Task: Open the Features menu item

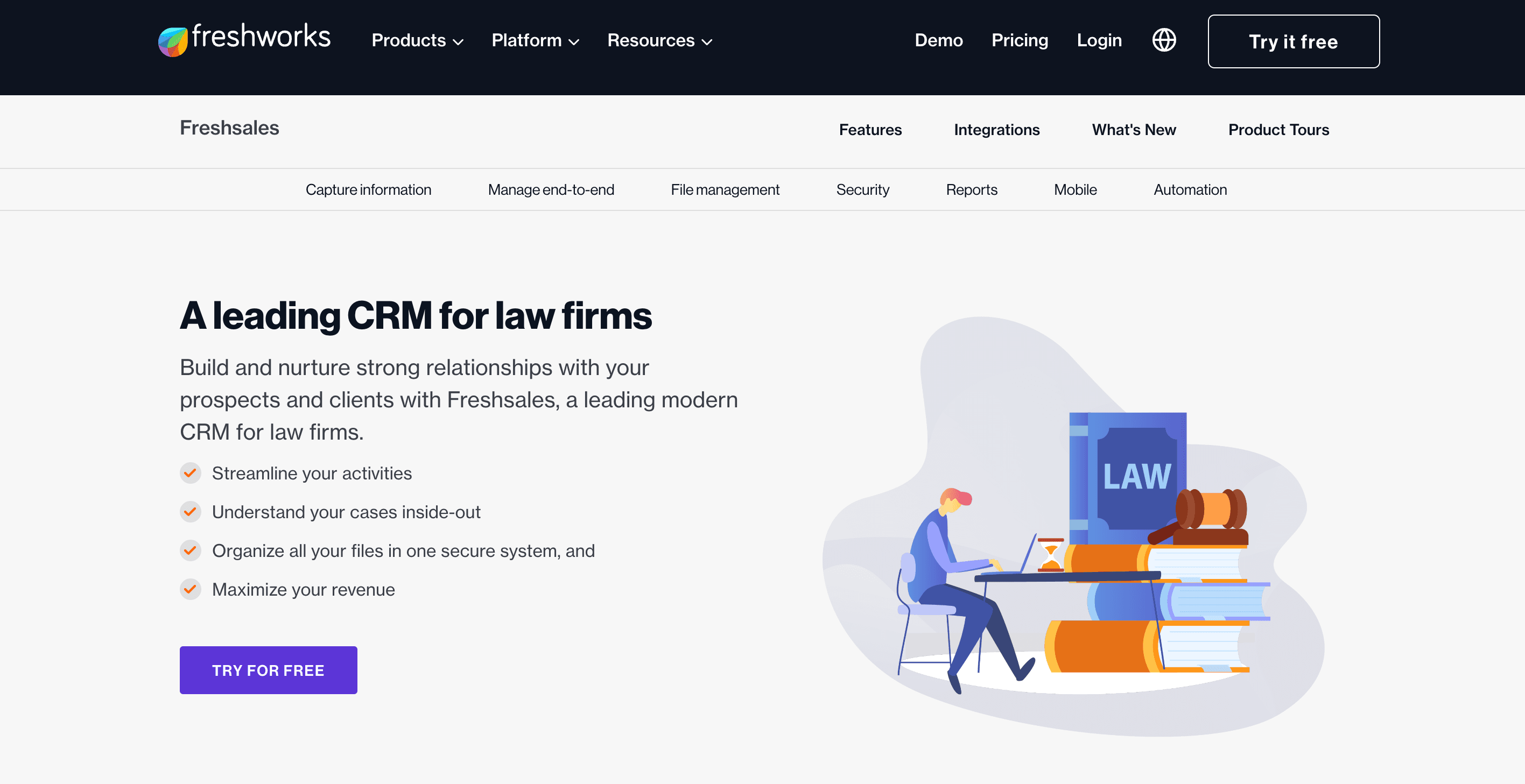Action: pos(870,130)
